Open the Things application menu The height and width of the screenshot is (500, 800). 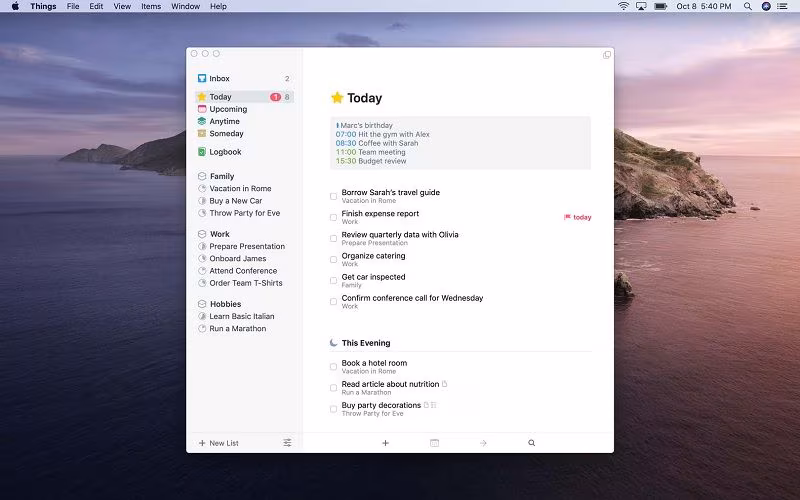43,6
